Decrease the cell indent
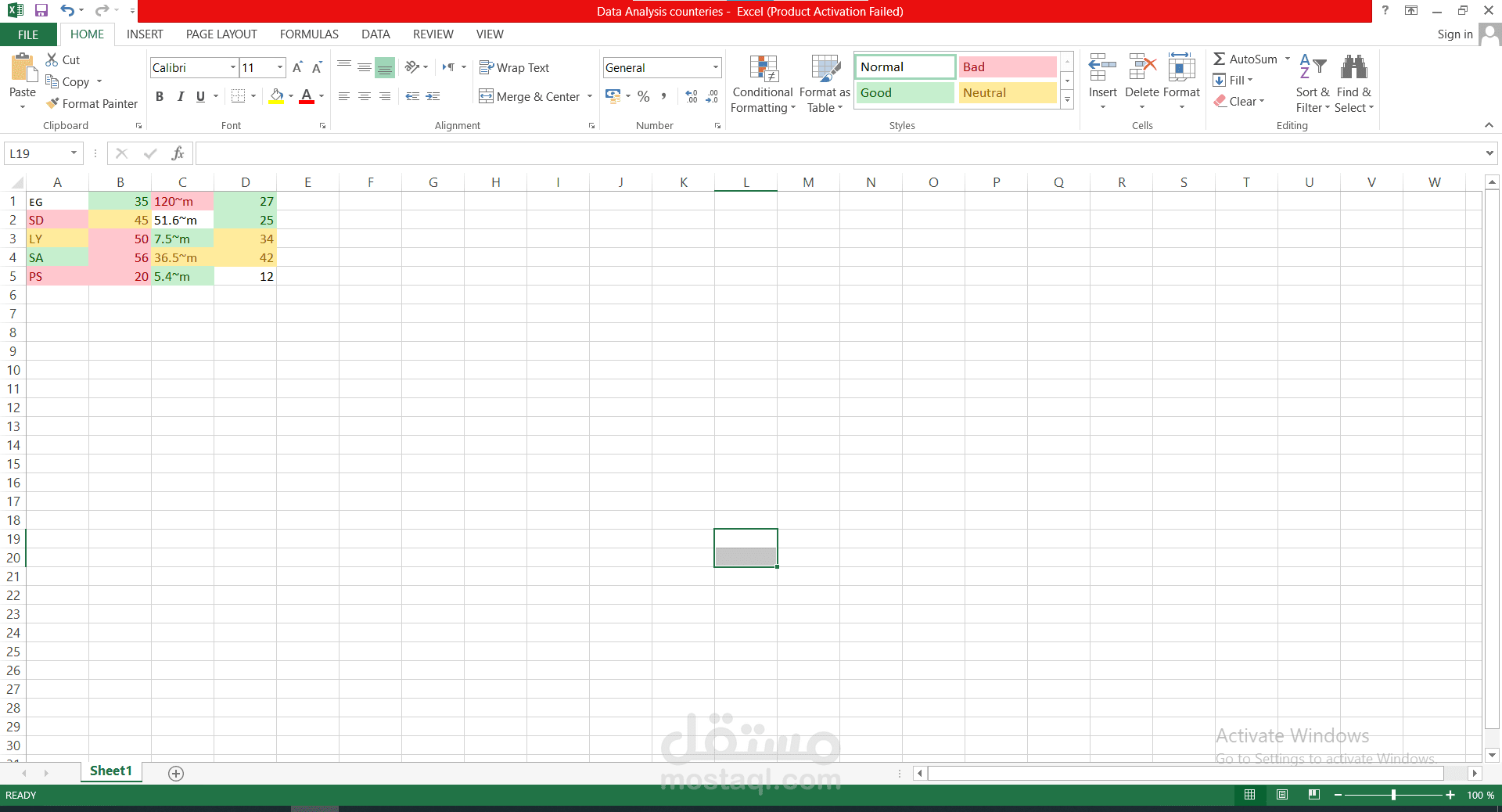The width and height of the screenshot is (1502, 812). [412, 96]
